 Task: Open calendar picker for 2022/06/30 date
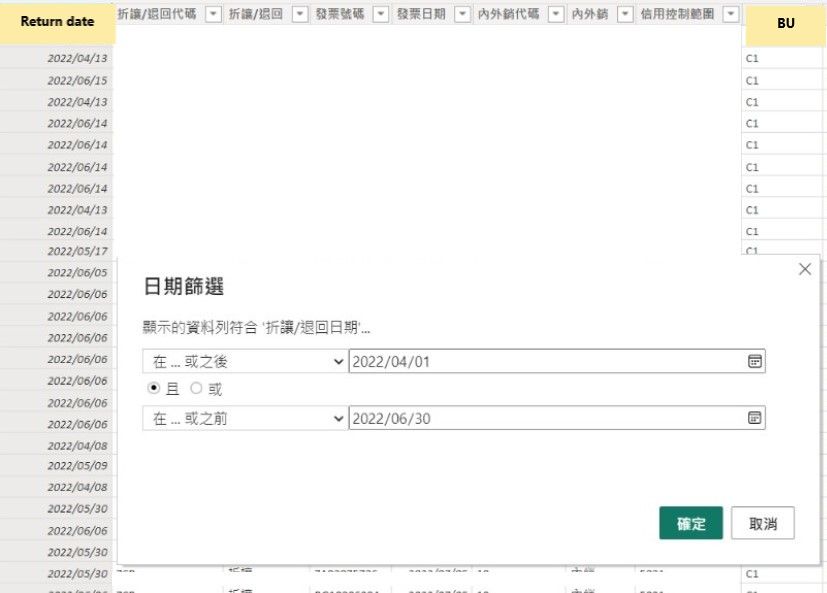pyautogui.click(x=755, y=418)
